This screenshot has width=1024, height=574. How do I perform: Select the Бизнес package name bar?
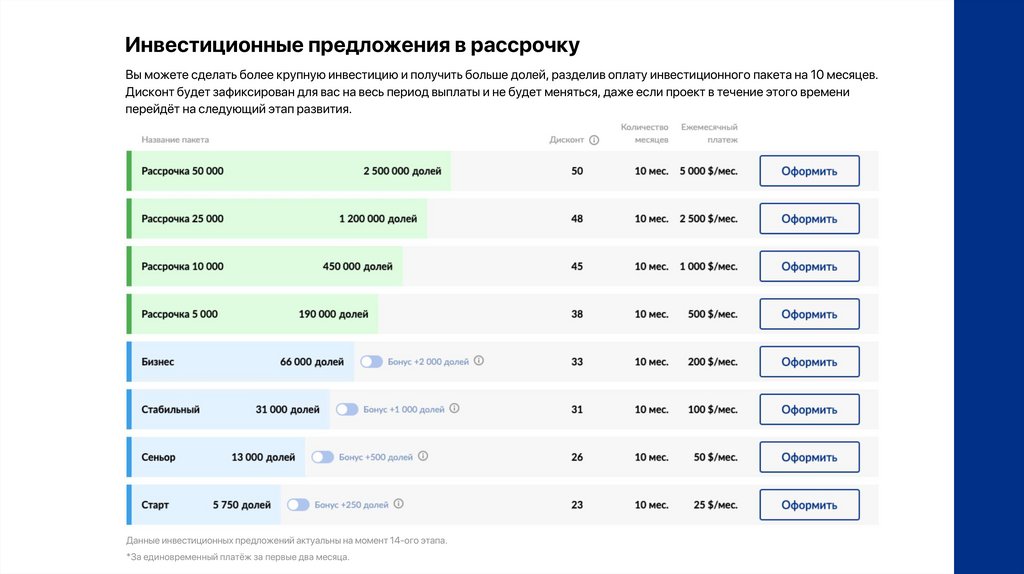click(x=241, y=362)
